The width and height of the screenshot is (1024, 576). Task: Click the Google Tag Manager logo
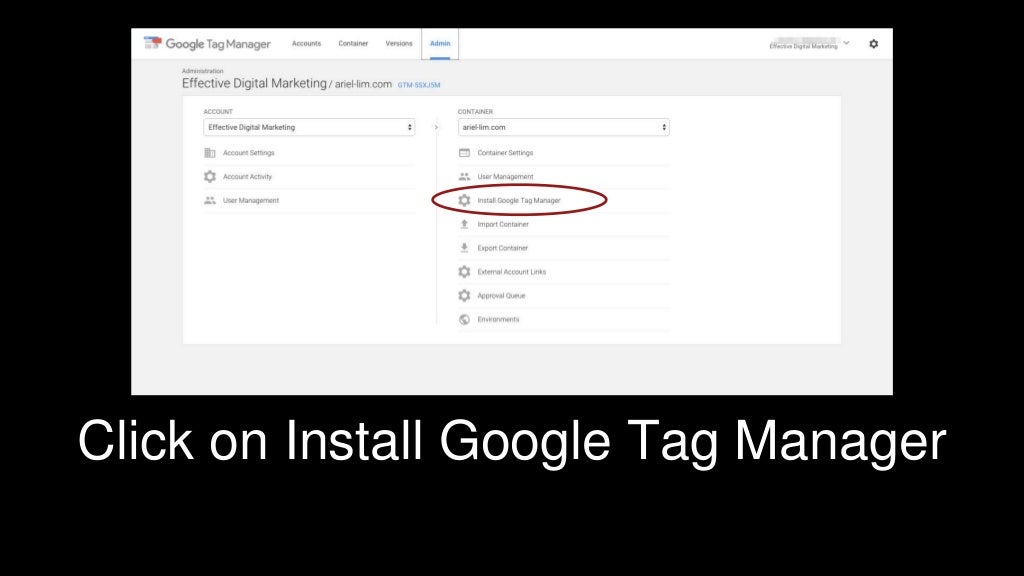click(x=206, y=44)
